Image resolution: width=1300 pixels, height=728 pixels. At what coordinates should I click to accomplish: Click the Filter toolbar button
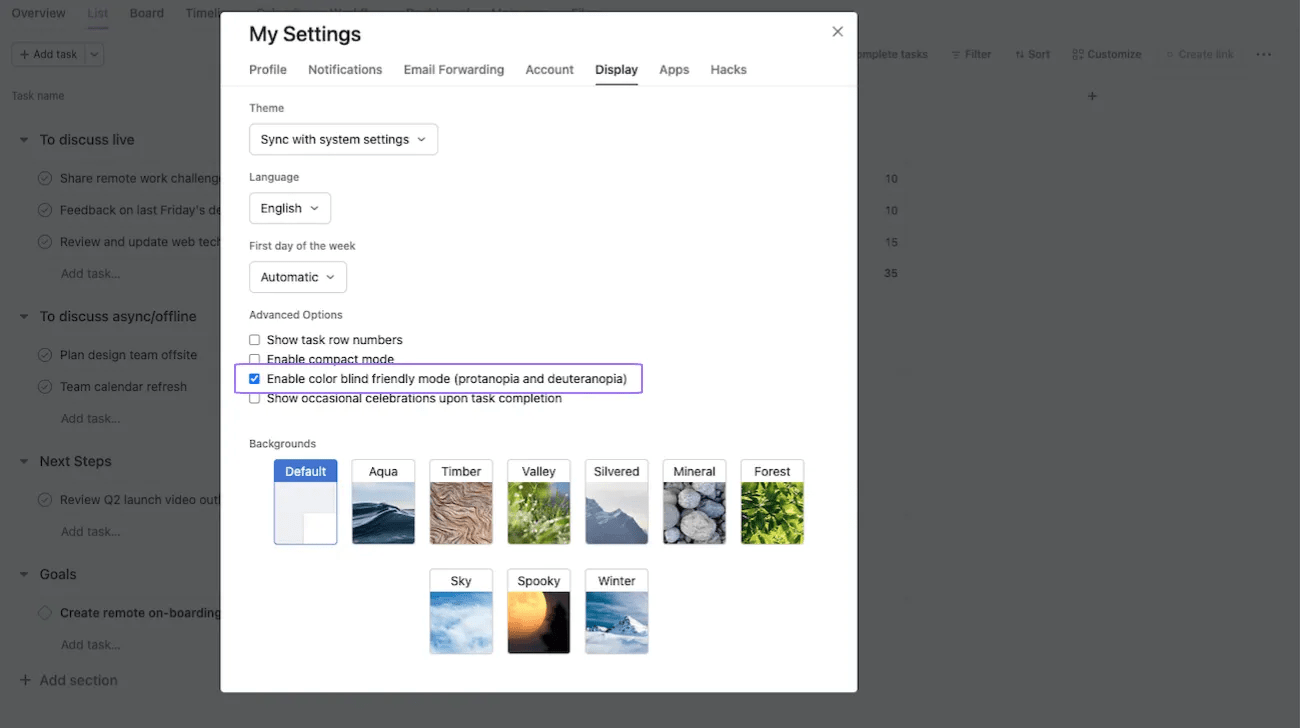(x=970, y=54)
